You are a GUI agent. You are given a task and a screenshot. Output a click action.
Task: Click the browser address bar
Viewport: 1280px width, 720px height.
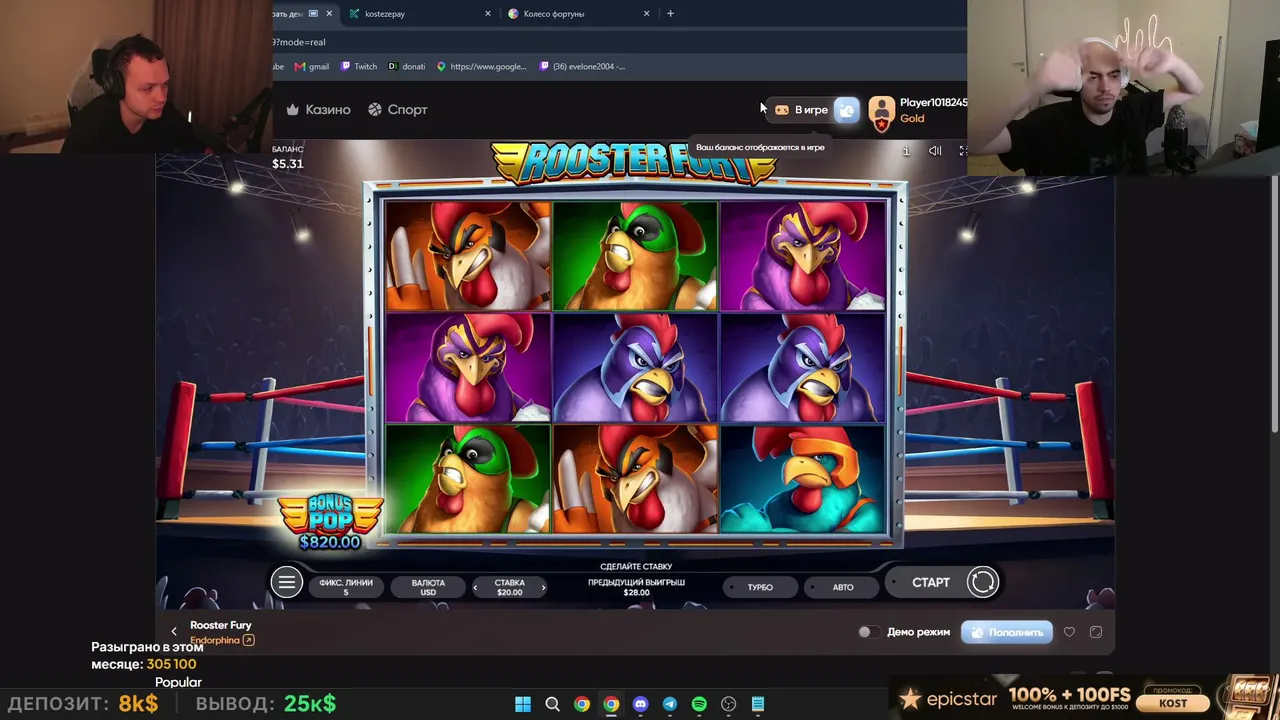[x=618, y=42]
